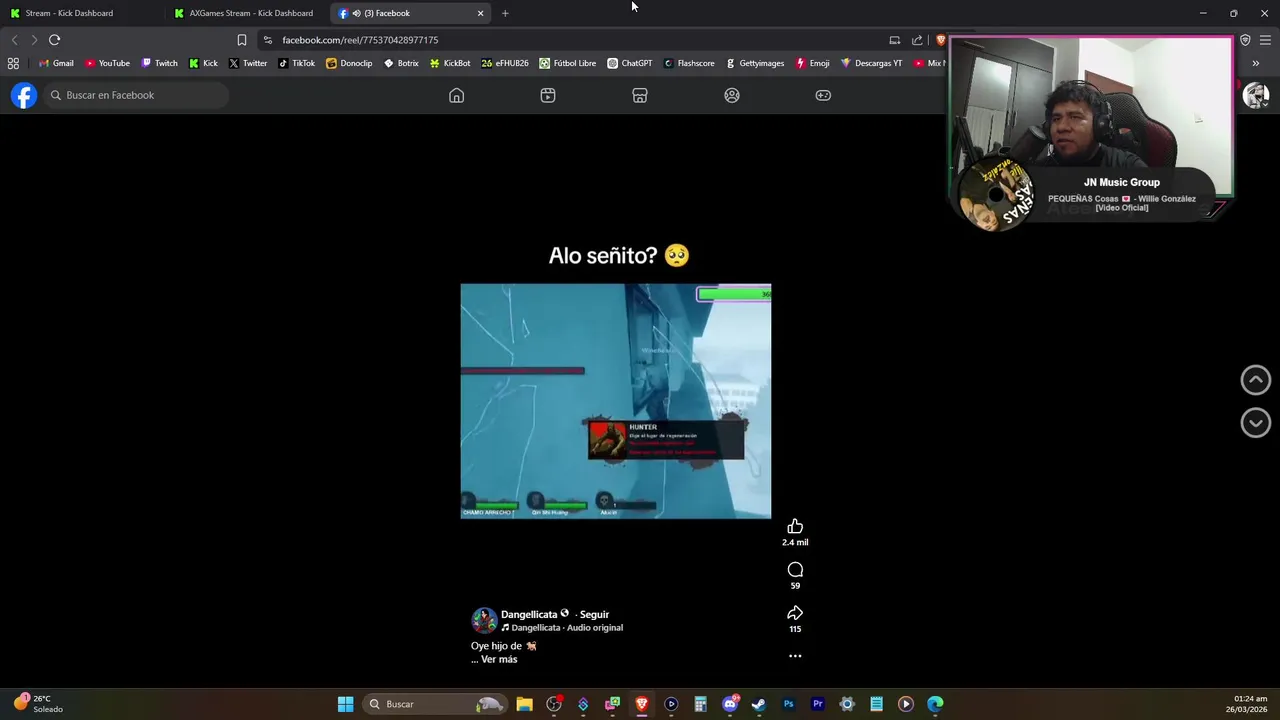The width and height of the screenshot is (1280, 720).
Task: Open the Gettyimages bookmark
Action: [755, 63]
